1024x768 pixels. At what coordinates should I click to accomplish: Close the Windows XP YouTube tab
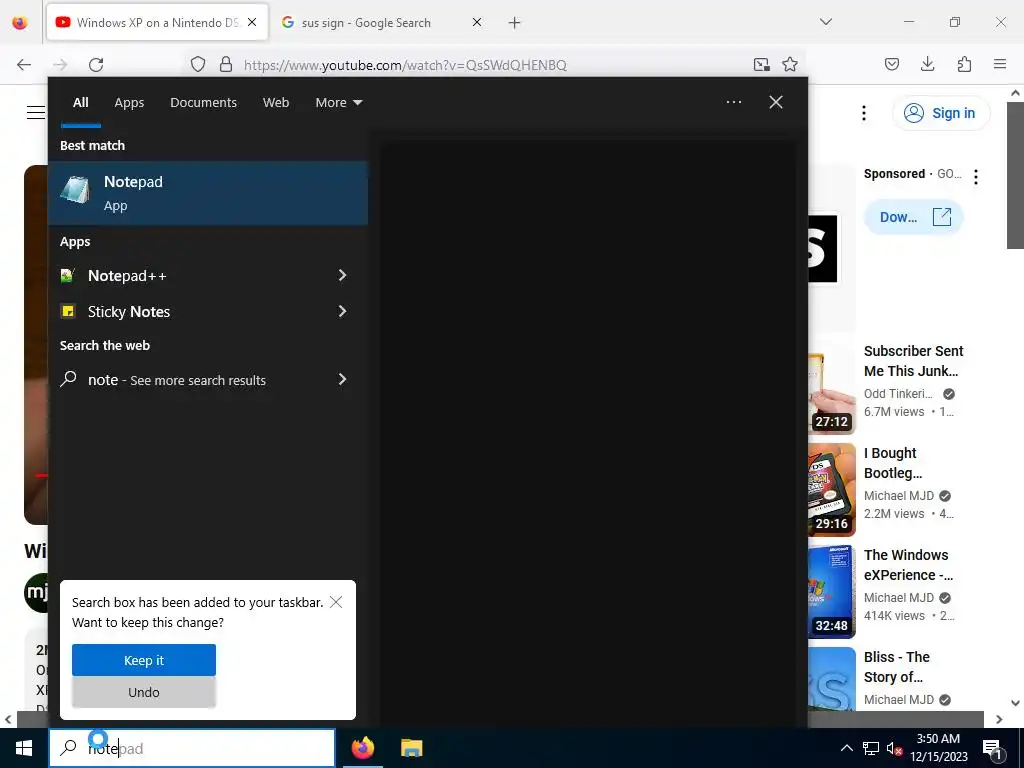pos(252,22)
